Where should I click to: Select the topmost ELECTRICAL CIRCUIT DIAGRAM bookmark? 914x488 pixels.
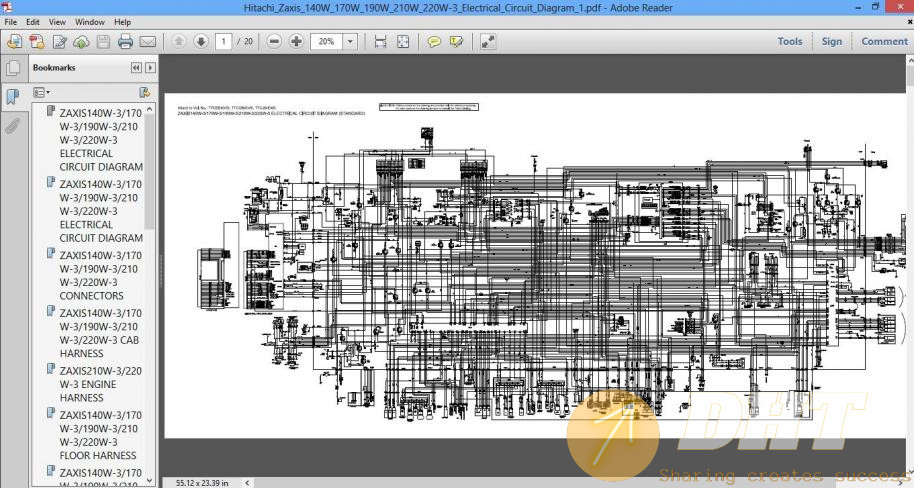coord(101,140)
